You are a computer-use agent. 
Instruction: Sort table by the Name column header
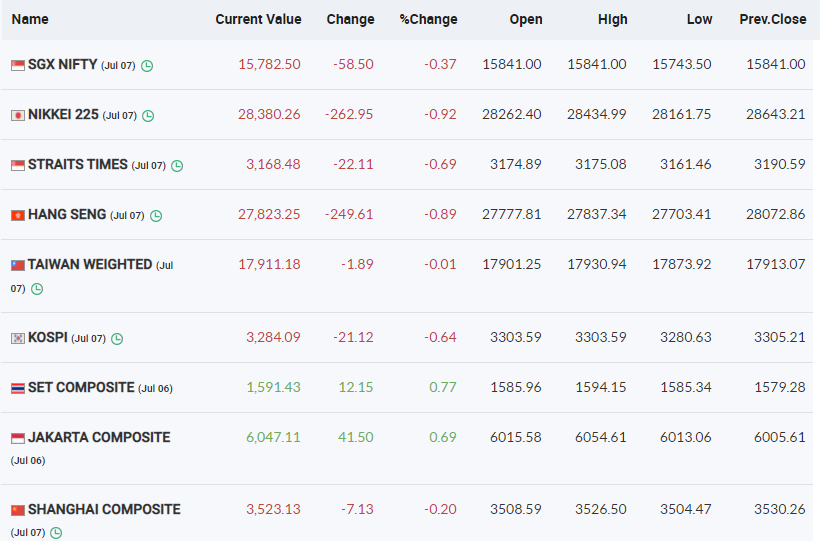[x=30, y=19]
